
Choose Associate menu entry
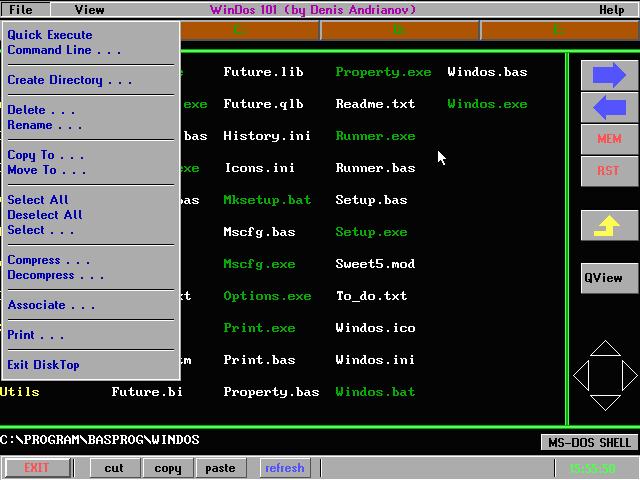(51, 305)
